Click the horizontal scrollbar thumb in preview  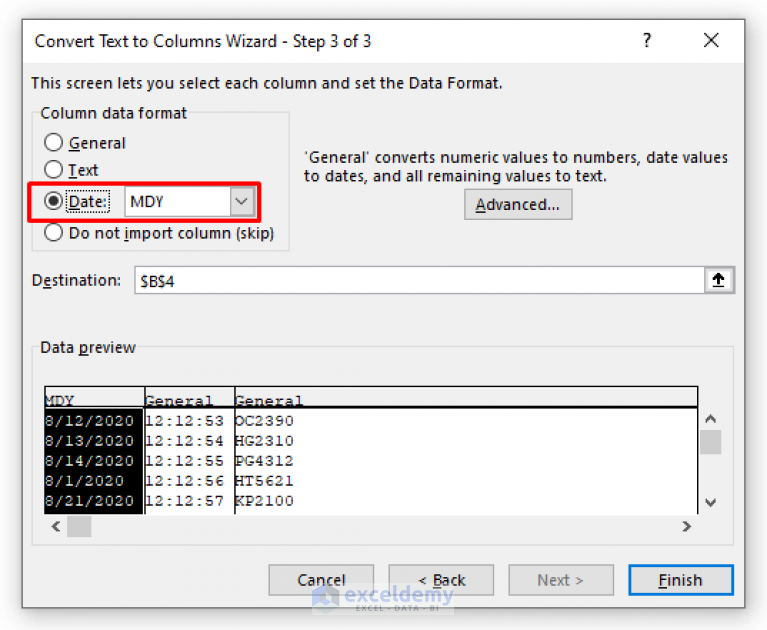coord(79,526)
